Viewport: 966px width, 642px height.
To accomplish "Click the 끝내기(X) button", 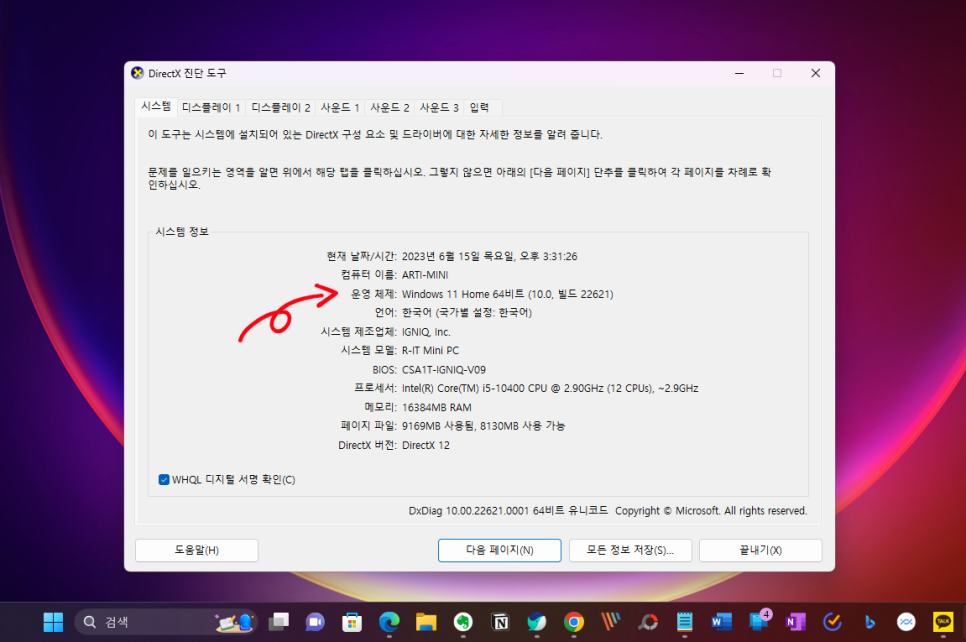I will point(761,550).
